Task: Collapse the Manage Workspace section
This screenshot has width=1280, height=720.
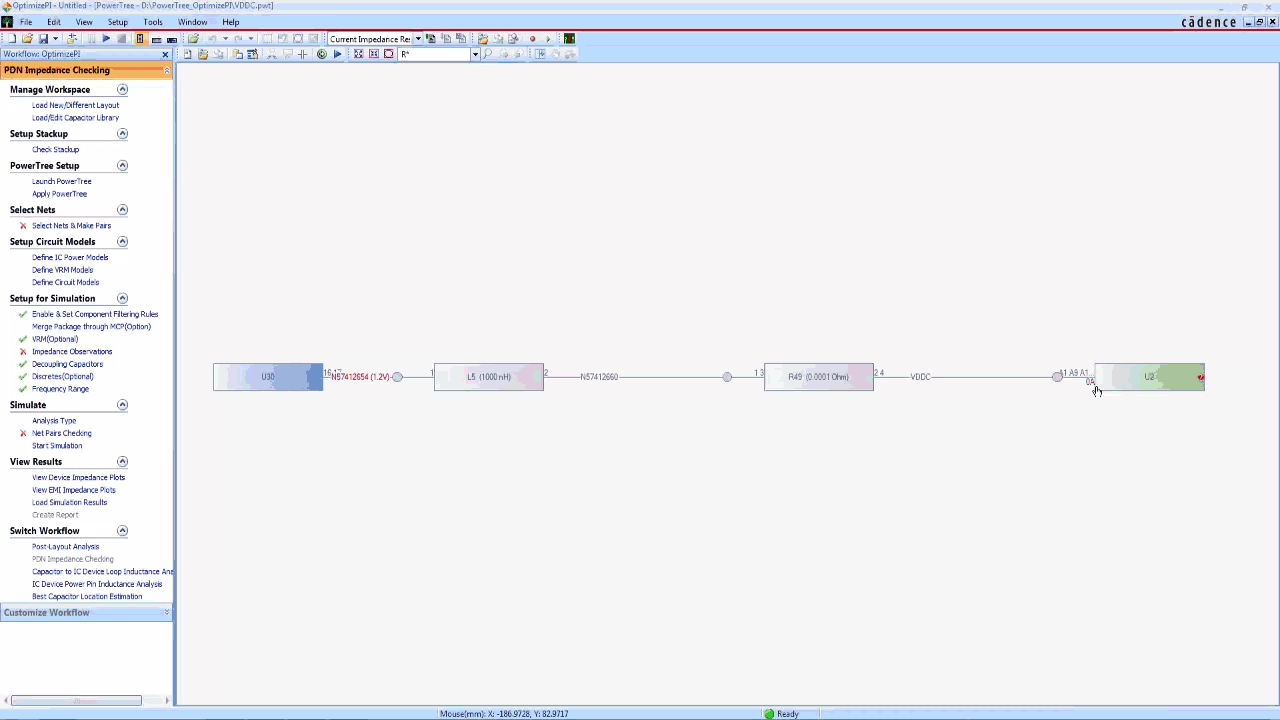Action: (122, 90)
